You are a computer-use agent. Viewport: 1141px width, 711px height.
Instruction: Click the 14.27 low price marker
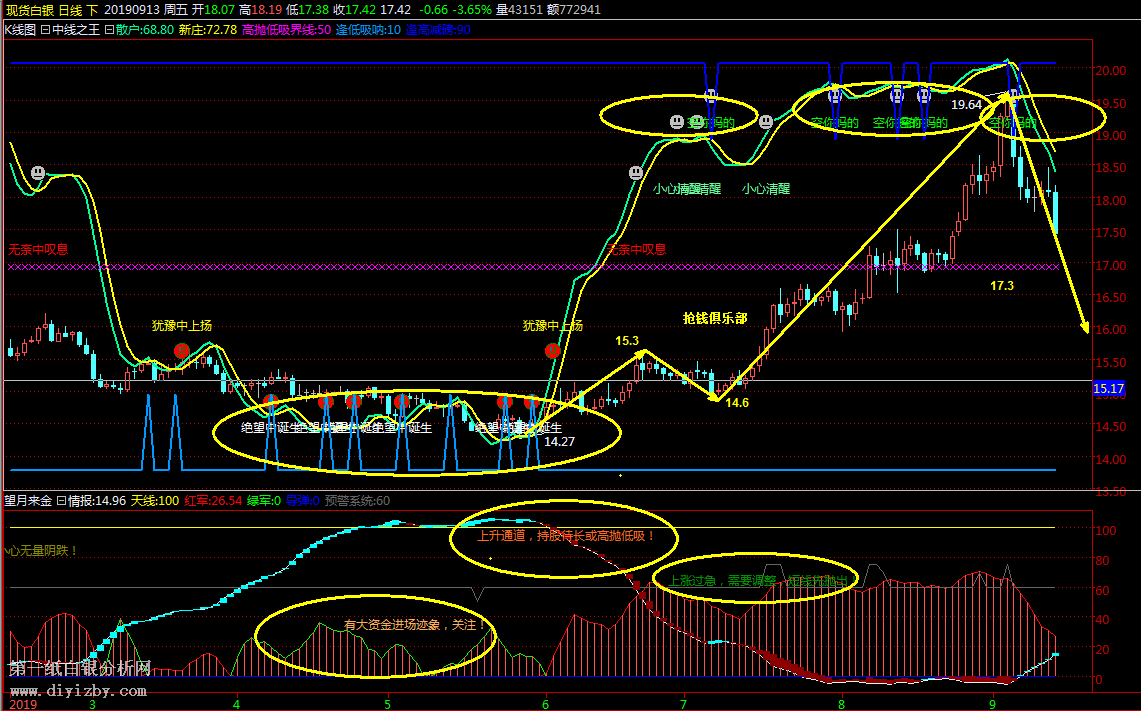coord(559,441)
